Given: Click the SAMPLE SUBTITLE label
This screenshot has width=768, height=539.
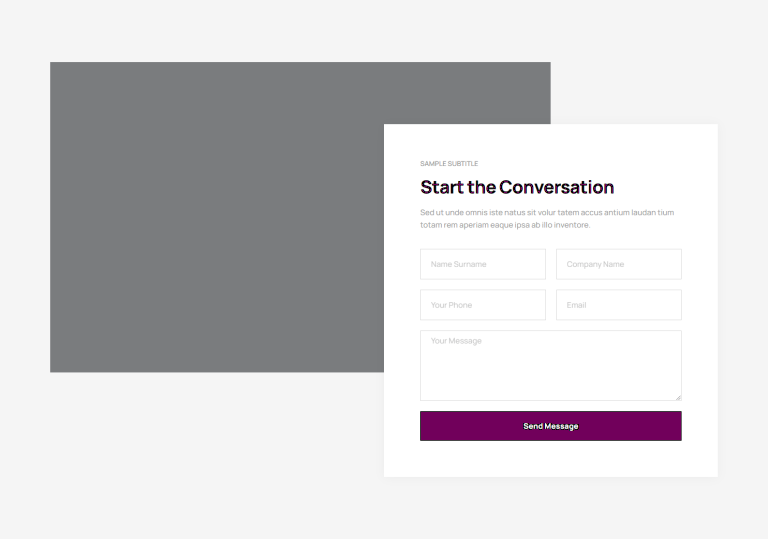Looking at the screenshot, I should [x=449, y=164].
